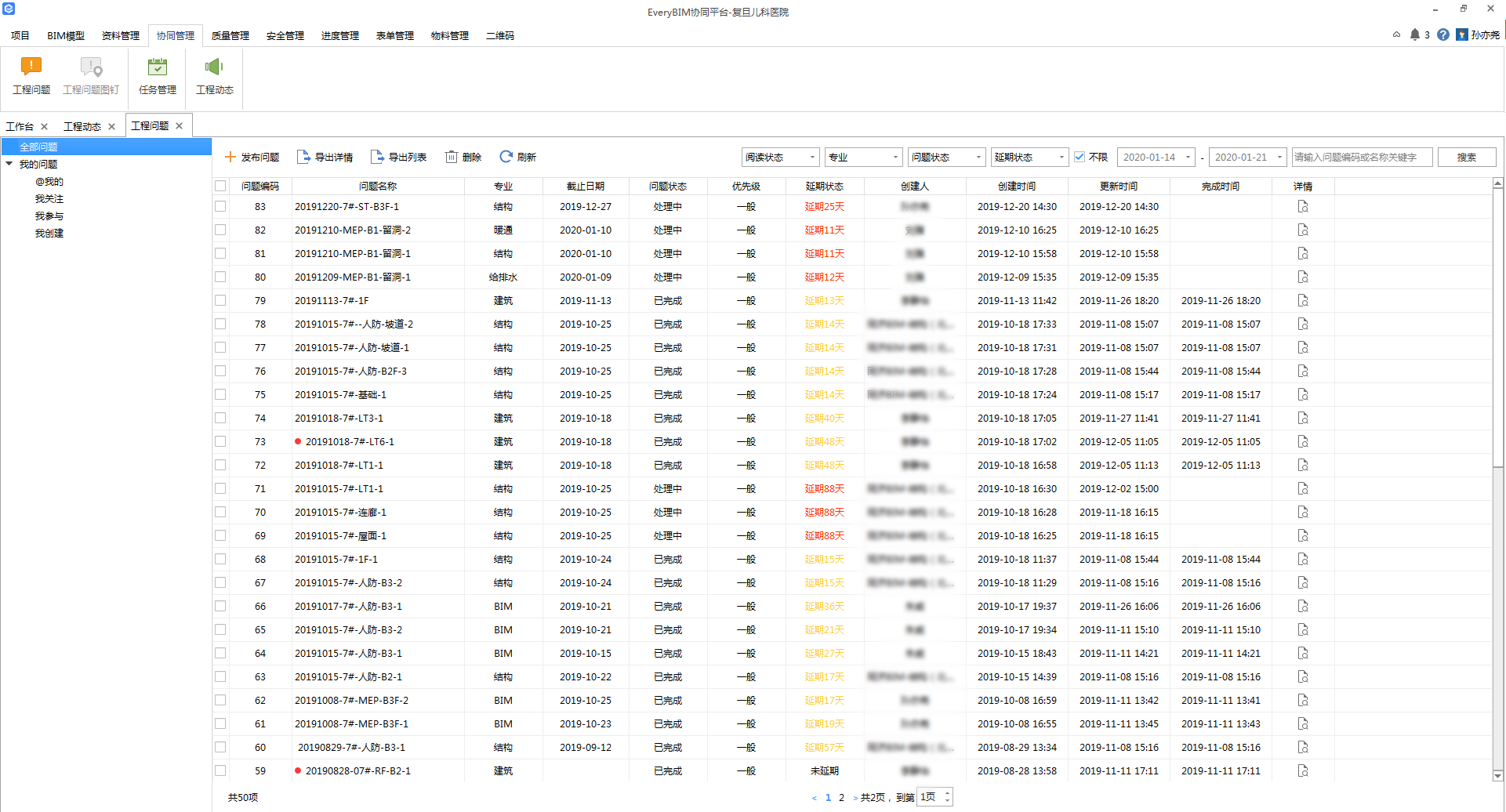
Task: Select the 质量管理 menu
Action: (230, 35)
